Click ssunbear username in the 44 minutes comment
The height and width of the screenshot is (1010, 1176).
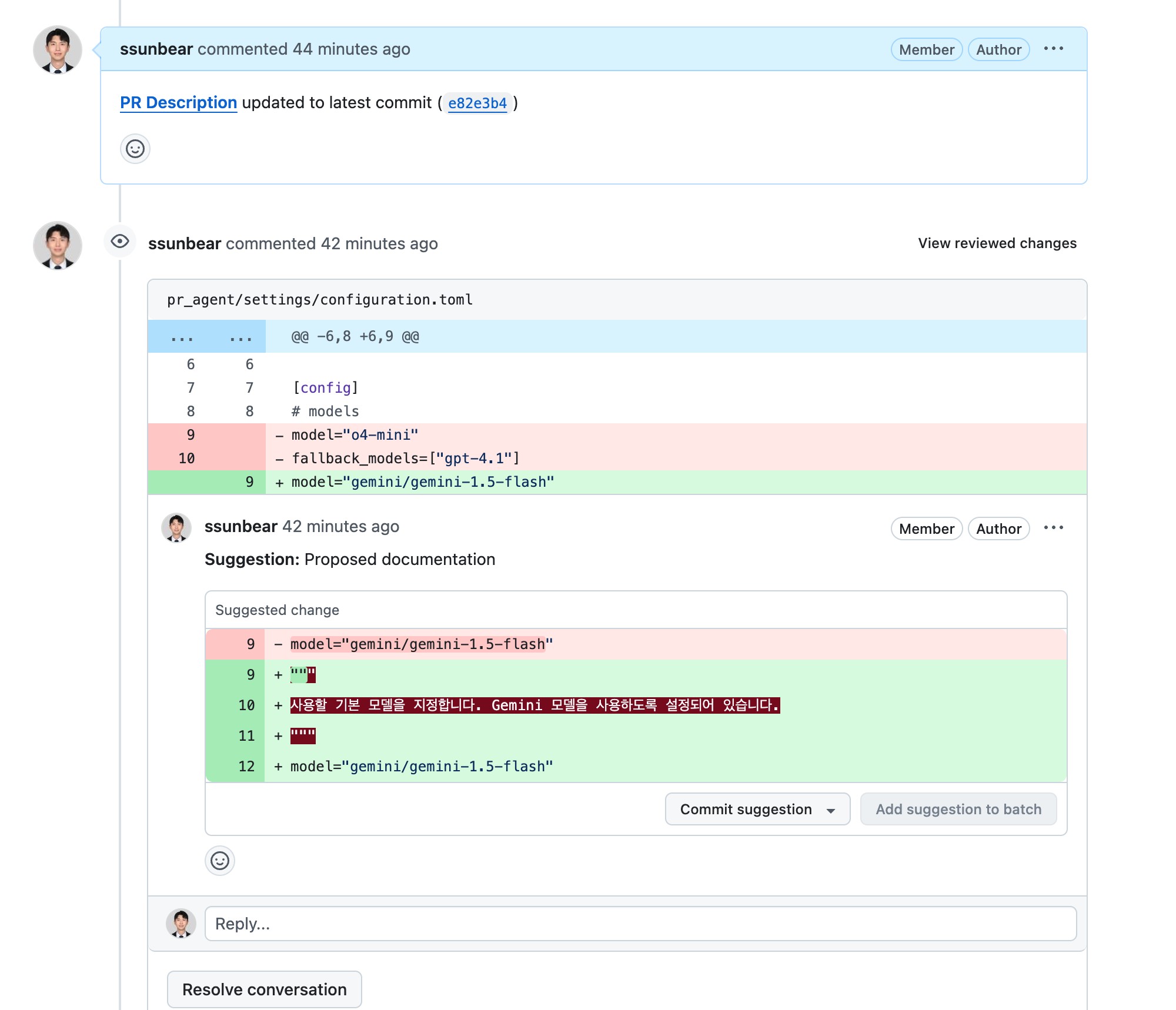[x=156, y=49]
